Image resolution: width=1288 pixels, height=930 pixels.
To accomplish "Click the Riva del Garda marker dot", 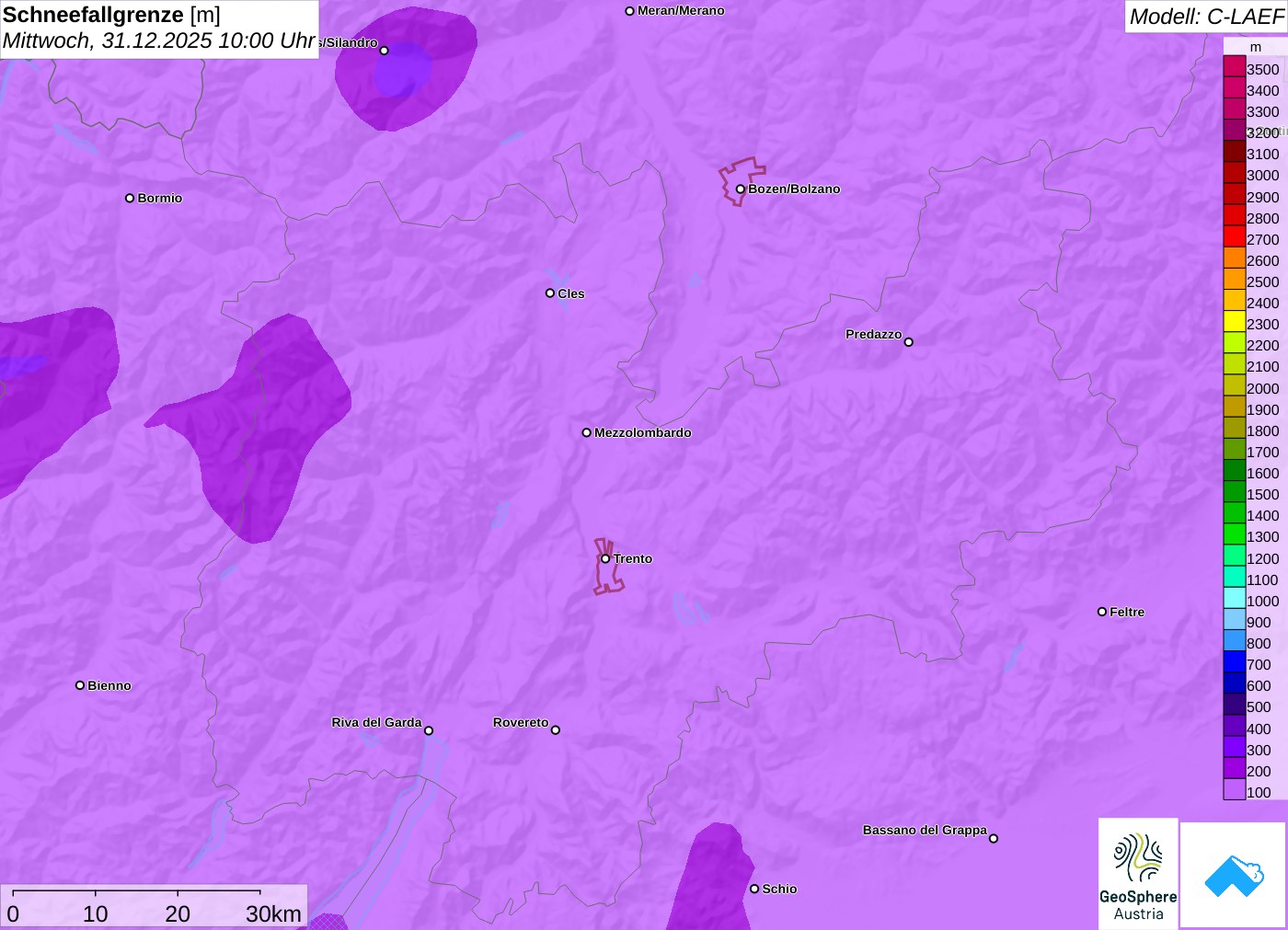I will (x=429, y=730).
